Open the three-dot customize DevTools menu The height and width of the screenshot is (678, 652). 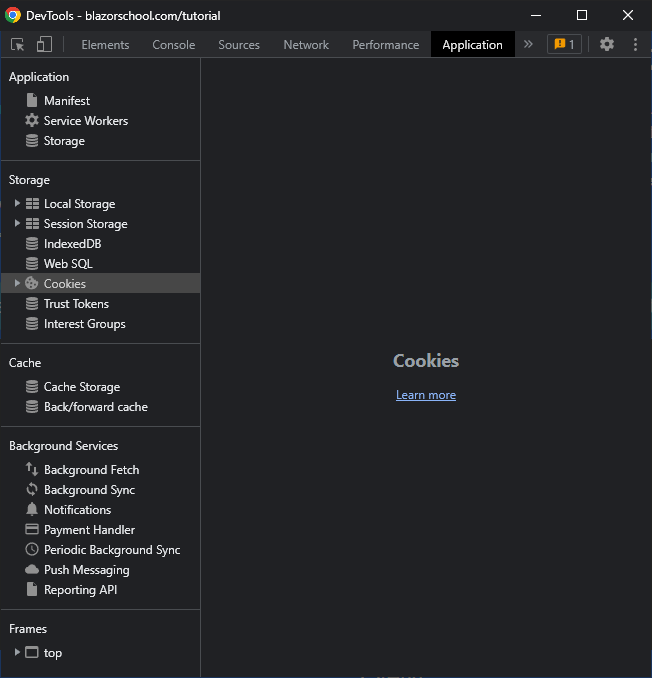[x=635, y=44]
